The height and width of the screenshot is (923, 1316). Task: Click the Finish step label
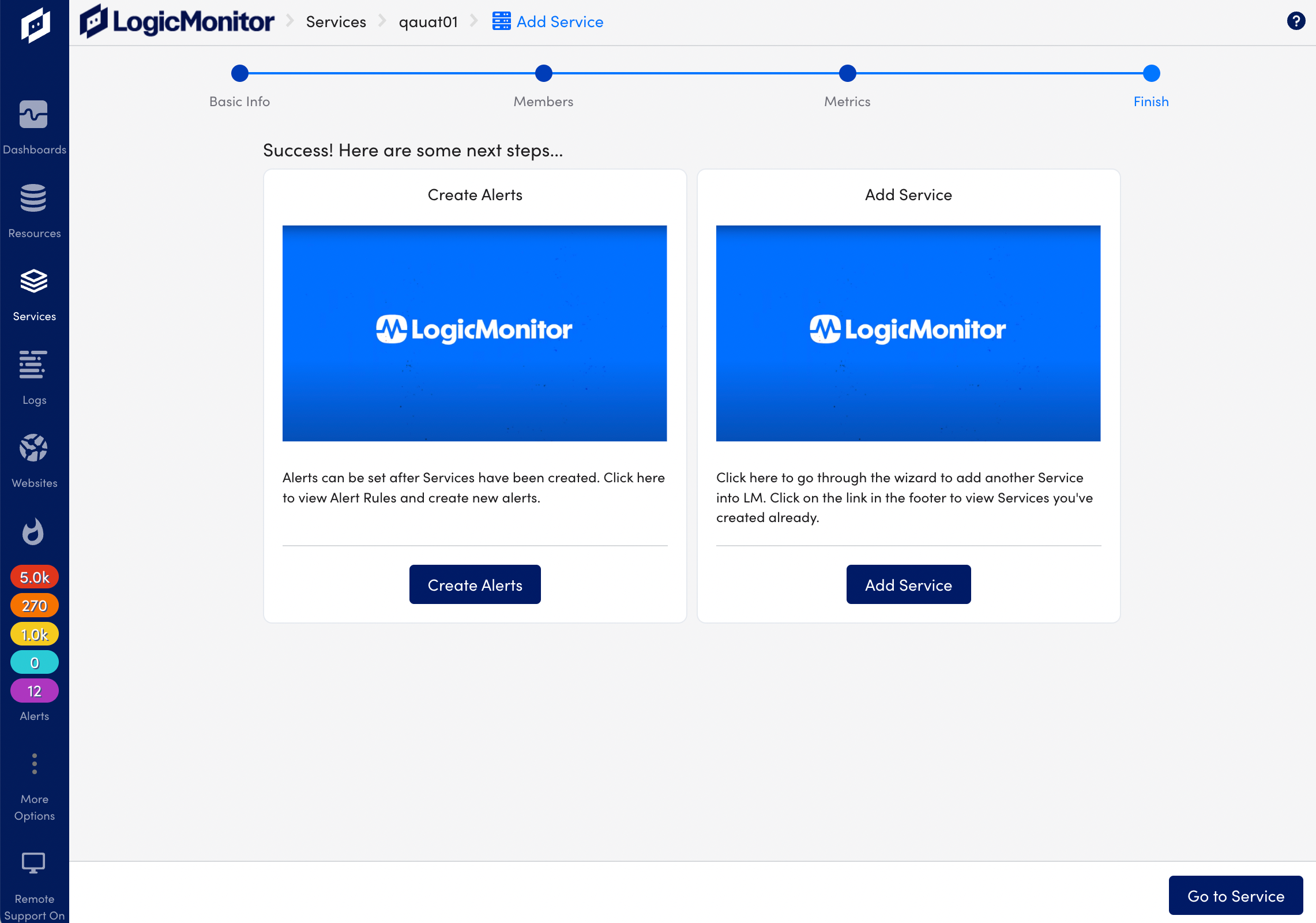pos(1152,102)
